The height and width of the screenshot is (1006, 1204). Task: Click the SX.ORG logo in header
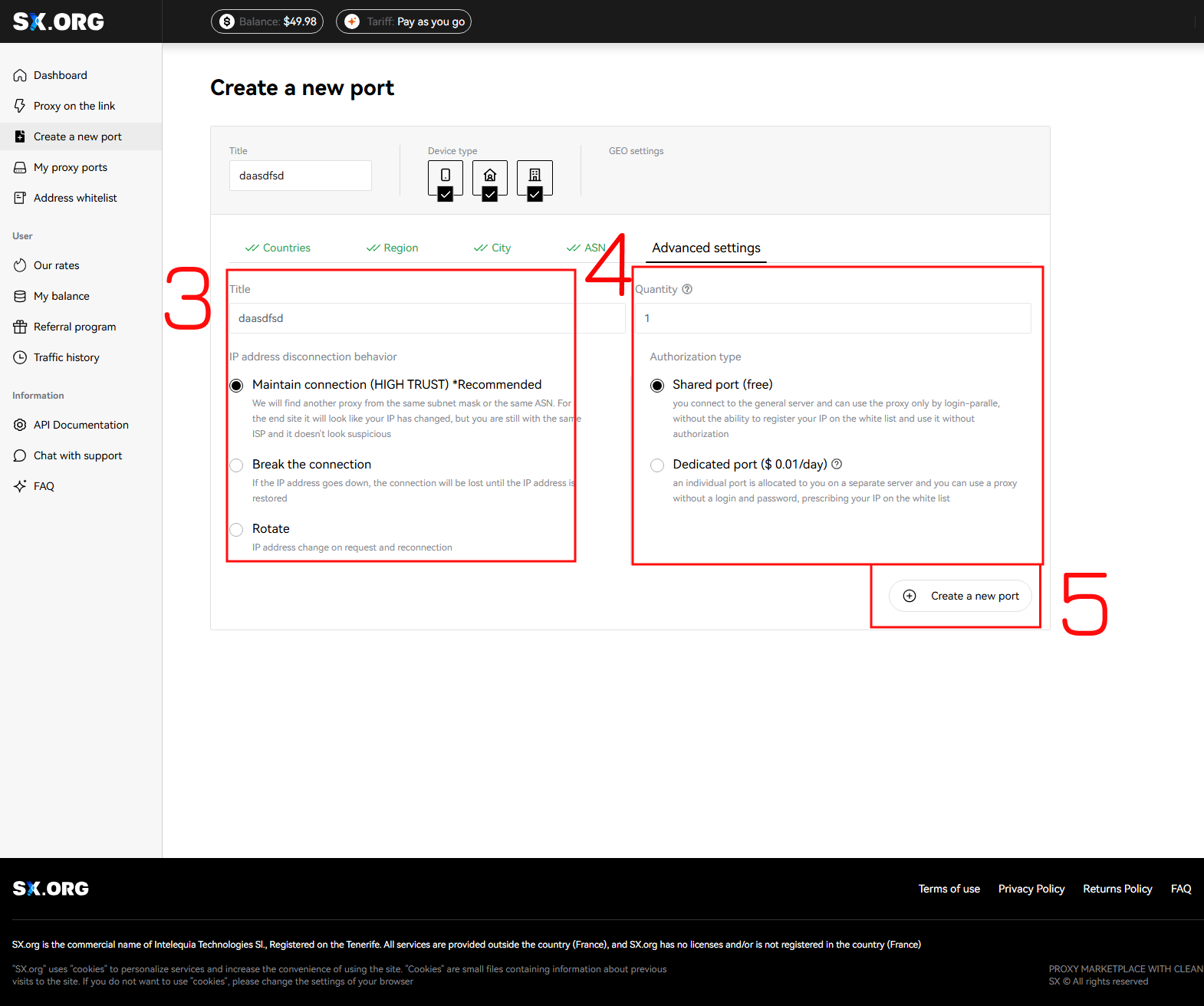[58, 21]
